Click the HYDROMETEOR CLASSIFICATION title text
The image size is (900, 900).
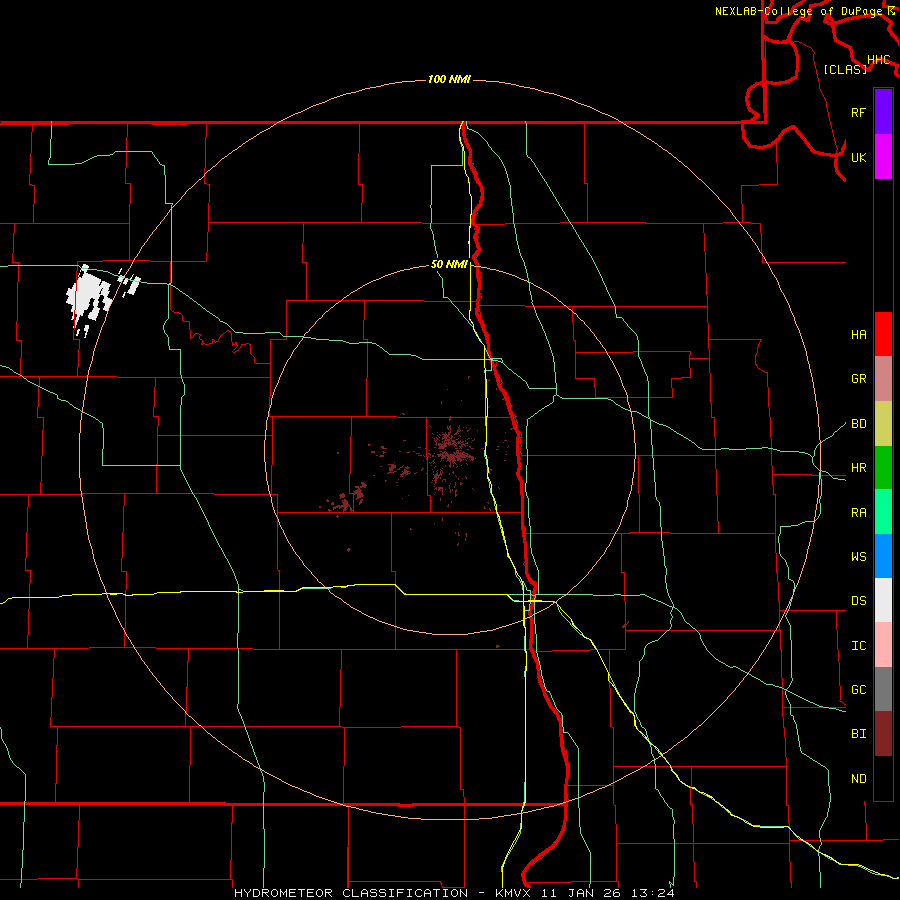[351, 893]
